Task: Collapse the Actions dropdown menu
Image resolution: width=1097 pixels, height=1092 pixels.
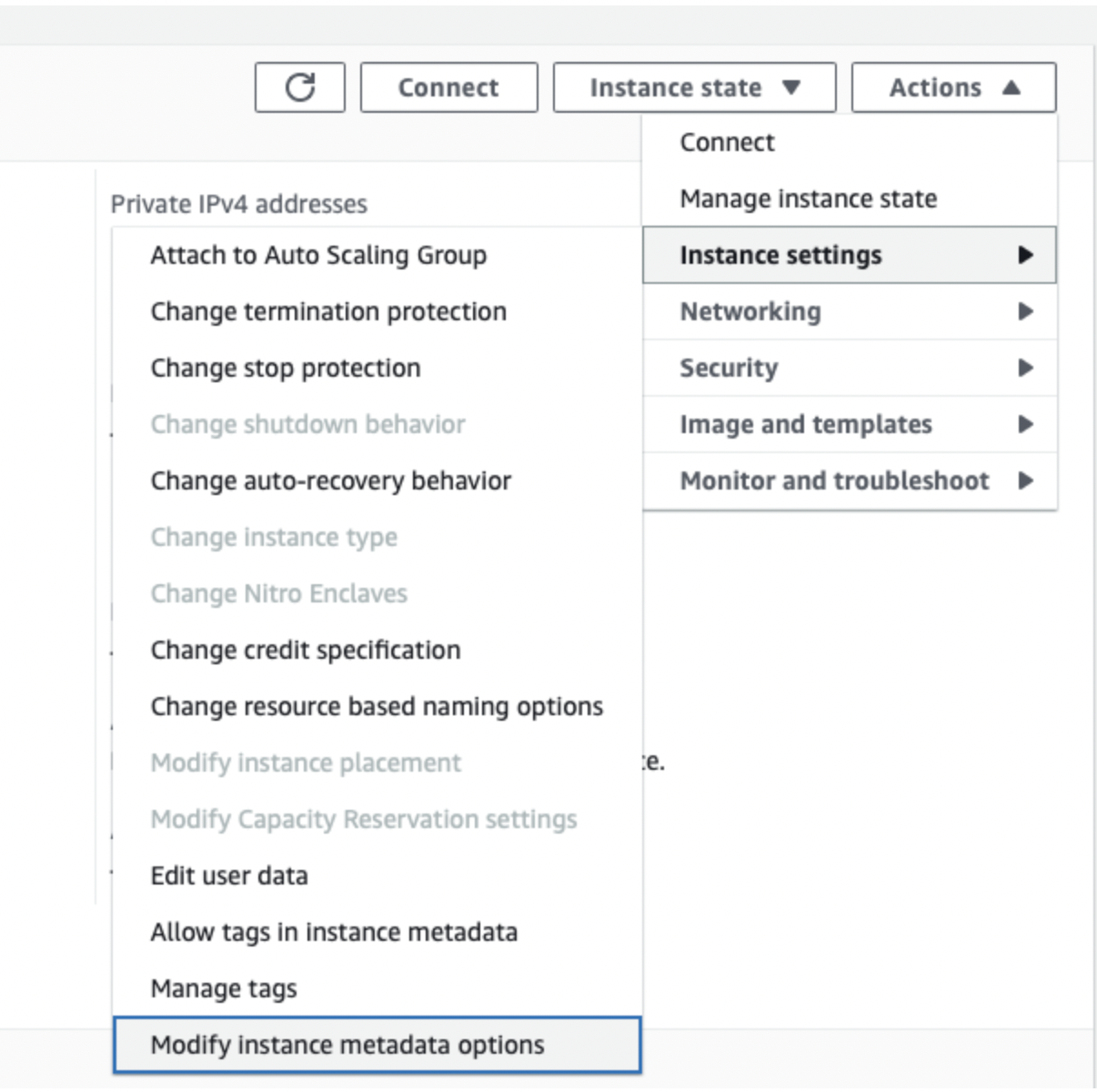Action: [953, 87]
